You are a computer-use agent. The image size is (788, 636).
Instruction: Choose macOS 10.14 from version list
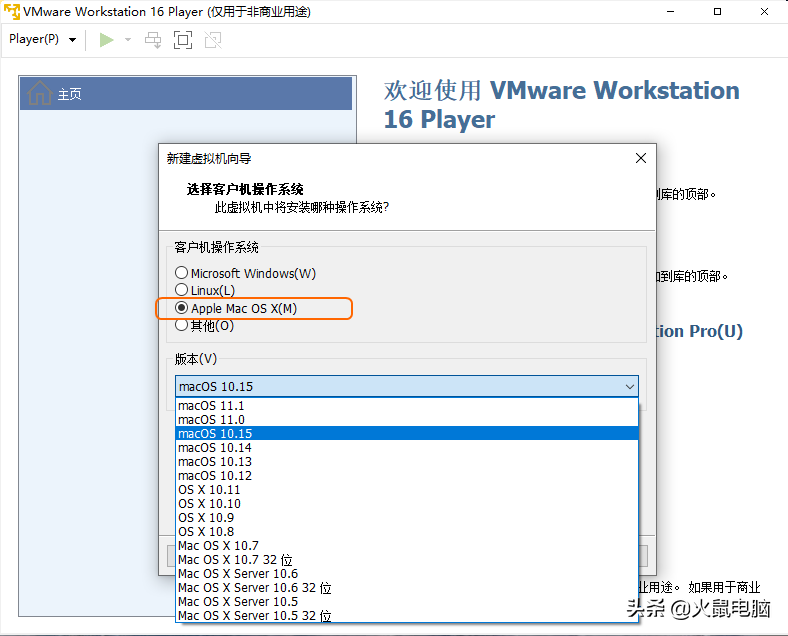point(407,448)
